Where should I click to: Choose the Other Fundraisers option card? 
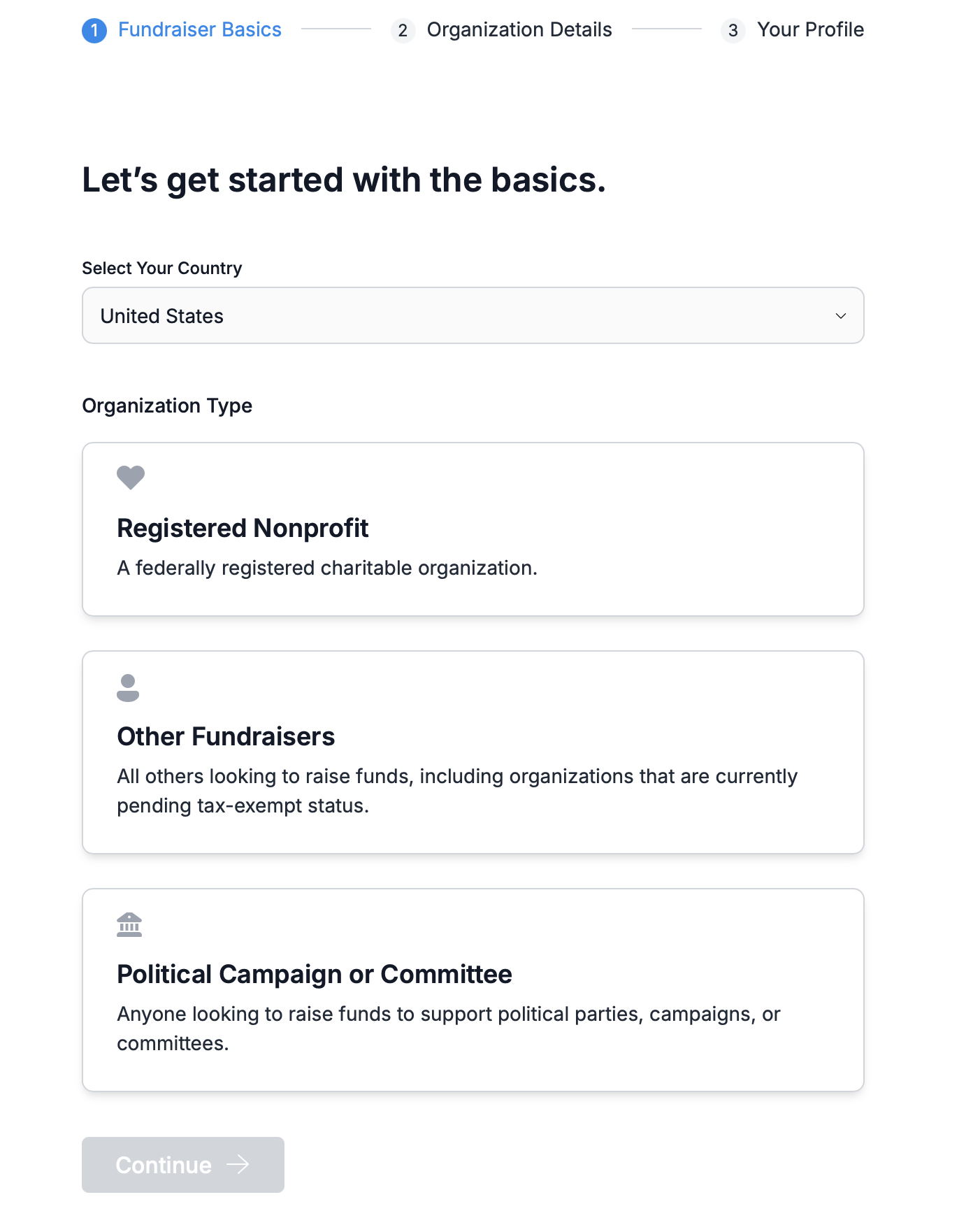[473, 752]
